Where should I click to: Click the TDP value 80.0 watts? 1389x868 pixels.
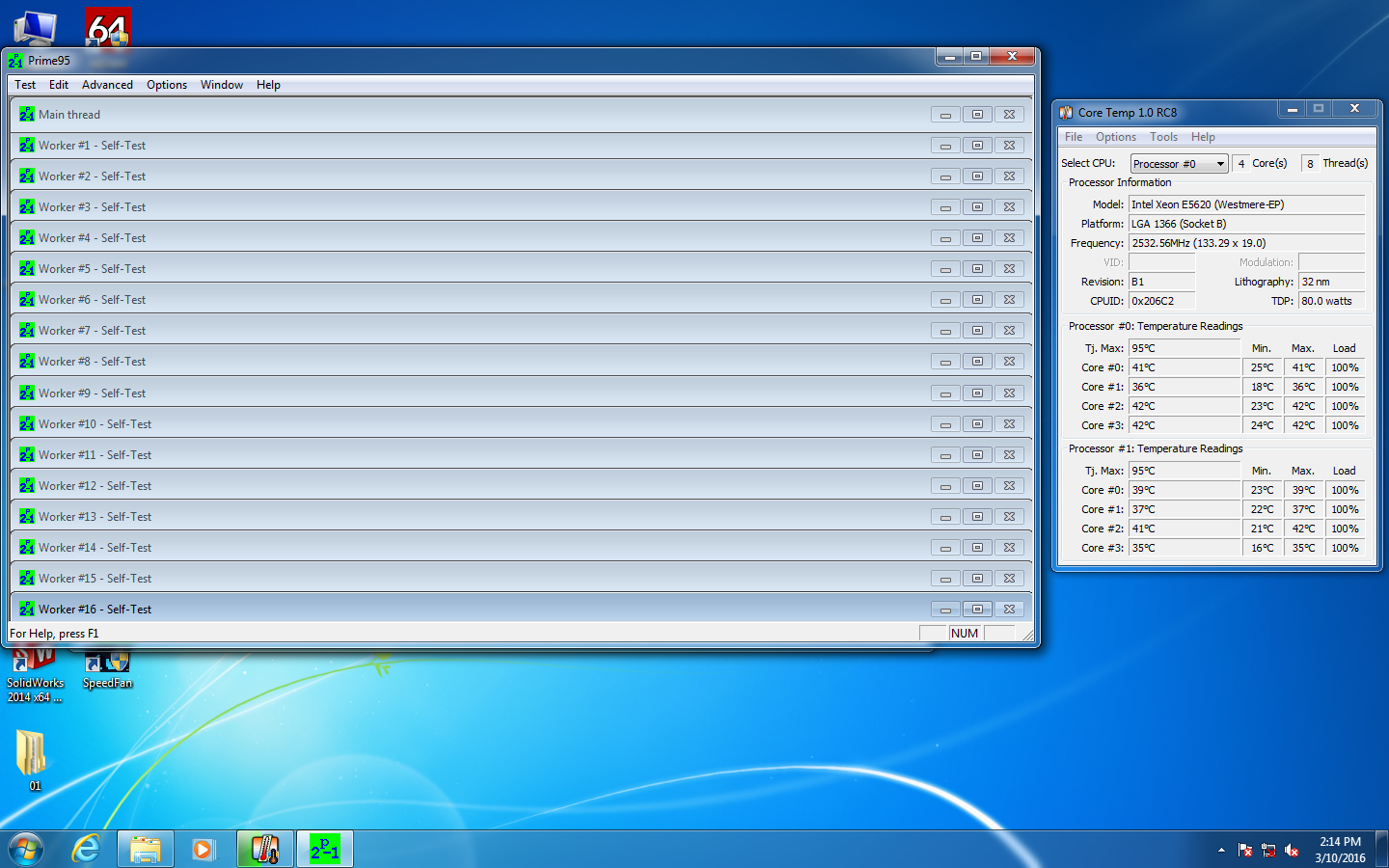[x=1331, y=301]
